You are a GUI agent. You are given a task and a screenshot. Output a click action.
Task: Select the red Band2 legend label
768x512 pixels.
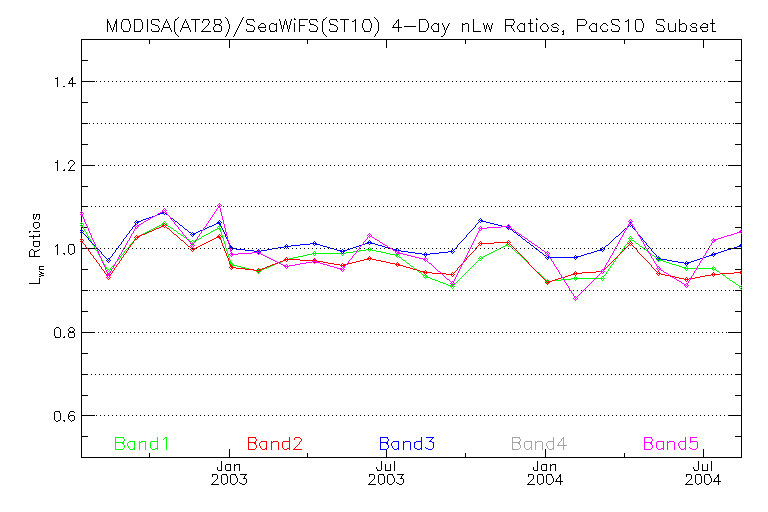click(x=275, y=444)
